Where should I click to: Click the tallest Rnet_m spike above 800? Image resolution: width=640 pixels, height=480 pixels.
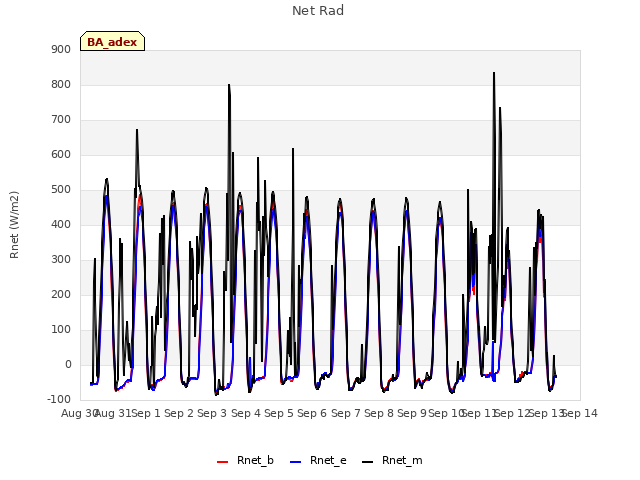[494, 73]
